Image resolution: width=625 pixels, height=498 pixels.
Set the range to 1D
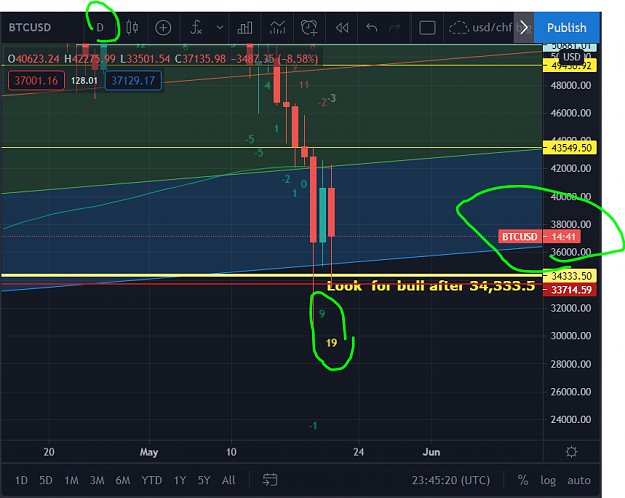[x=21, y=480]
